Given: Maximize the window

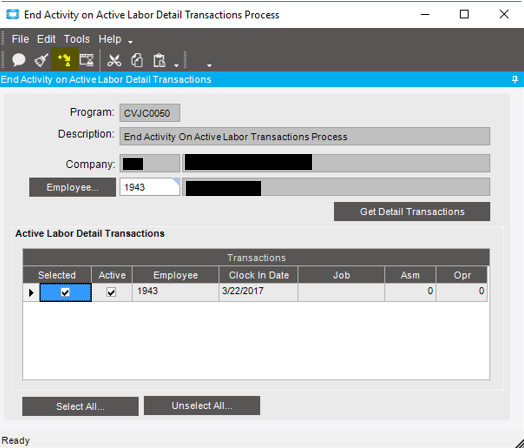Looking at the screenshot, I should pyautogui.click(x=464, y=14).
